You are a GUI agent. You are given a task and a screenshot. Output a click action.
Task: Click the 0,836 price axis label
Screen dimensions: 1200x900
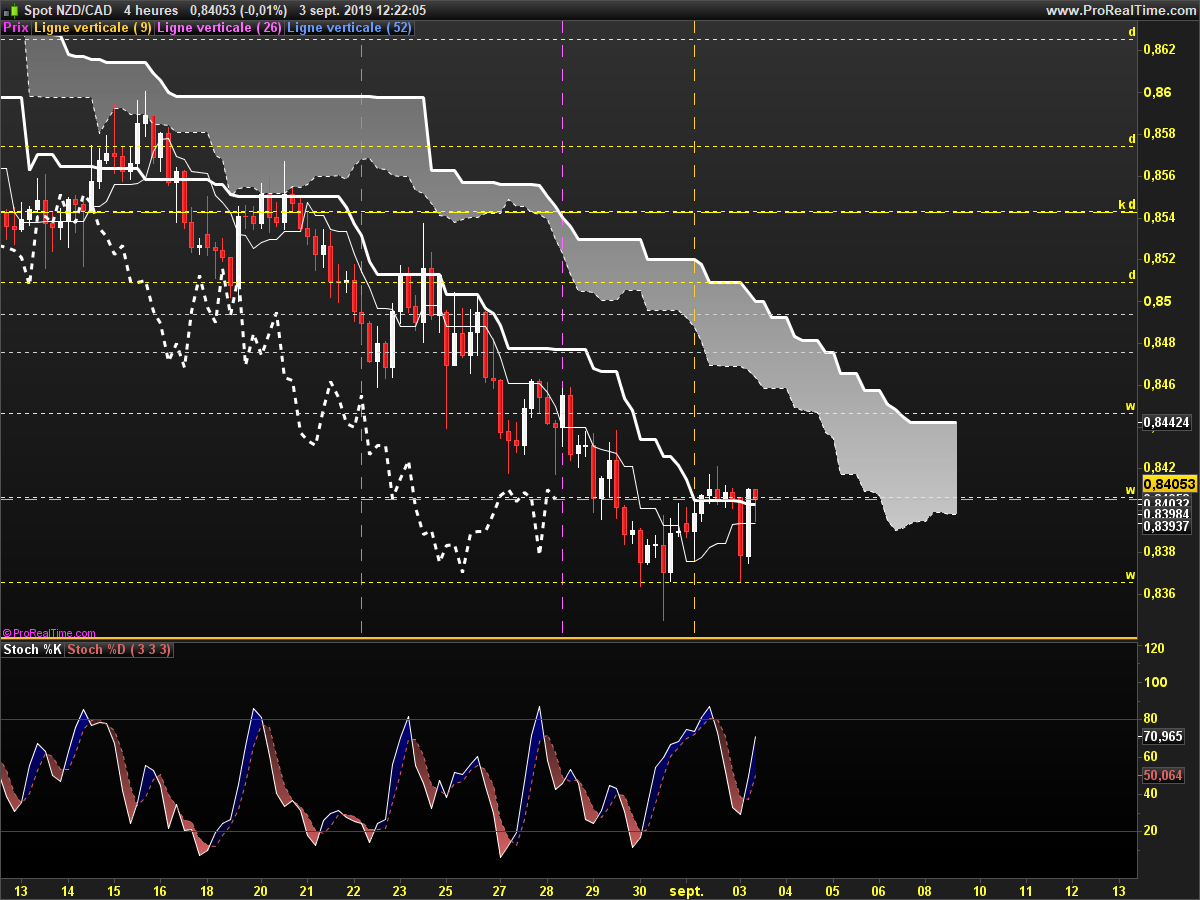(1158, 593)
